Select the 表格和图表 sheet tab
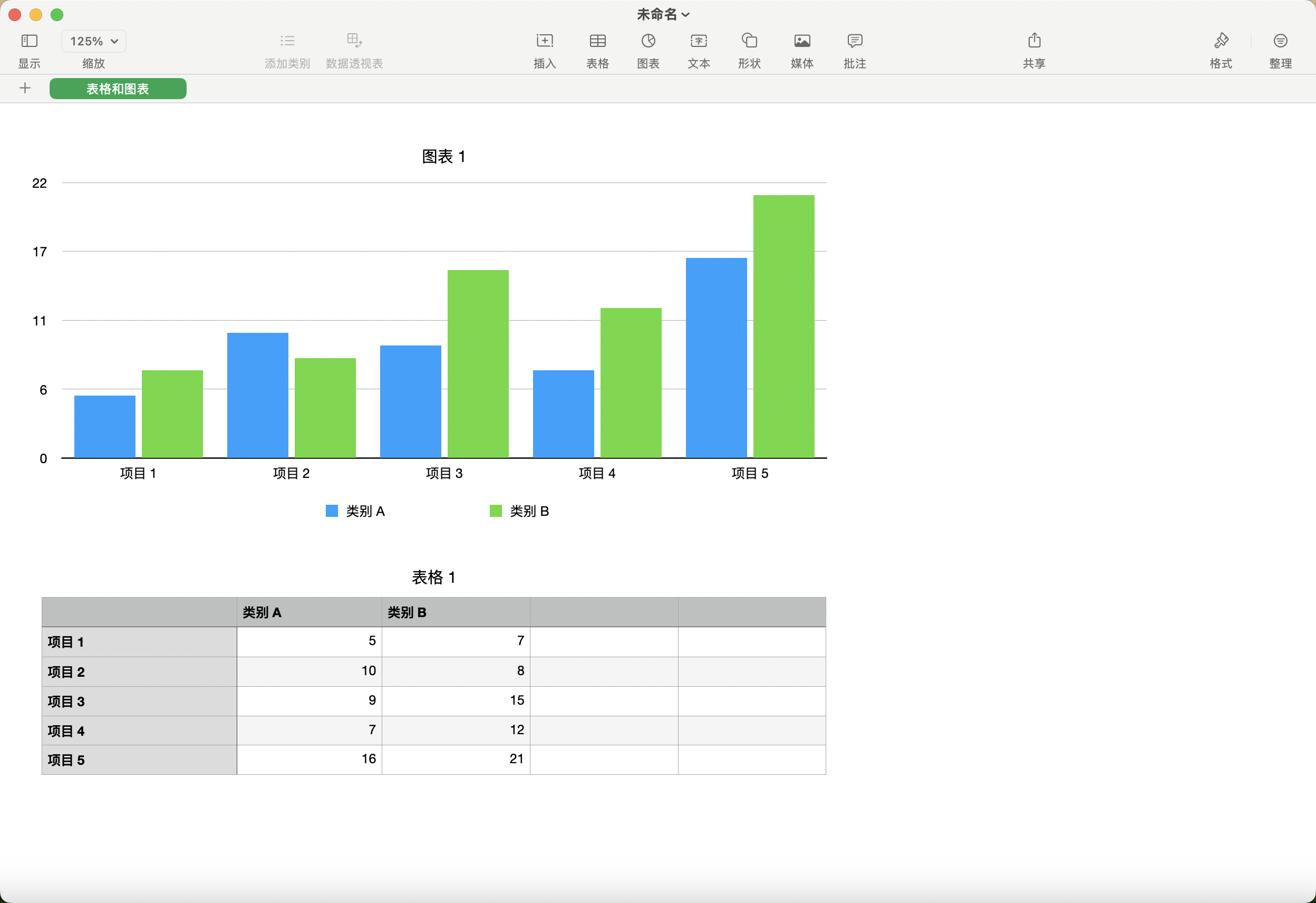Screen dimensions: 1316x903 (x=118, y=89)
